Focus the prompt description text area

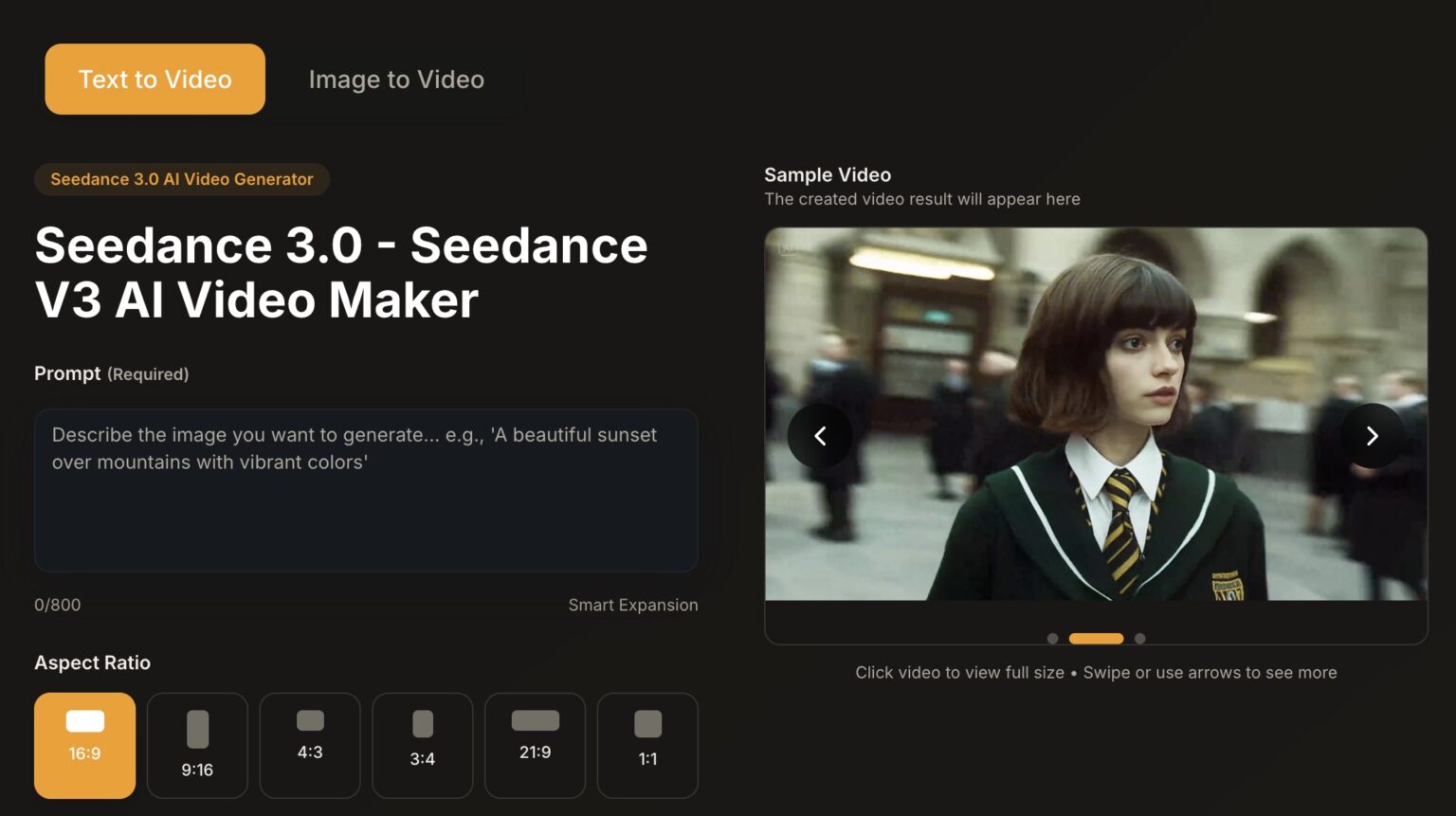click(366, 490)
